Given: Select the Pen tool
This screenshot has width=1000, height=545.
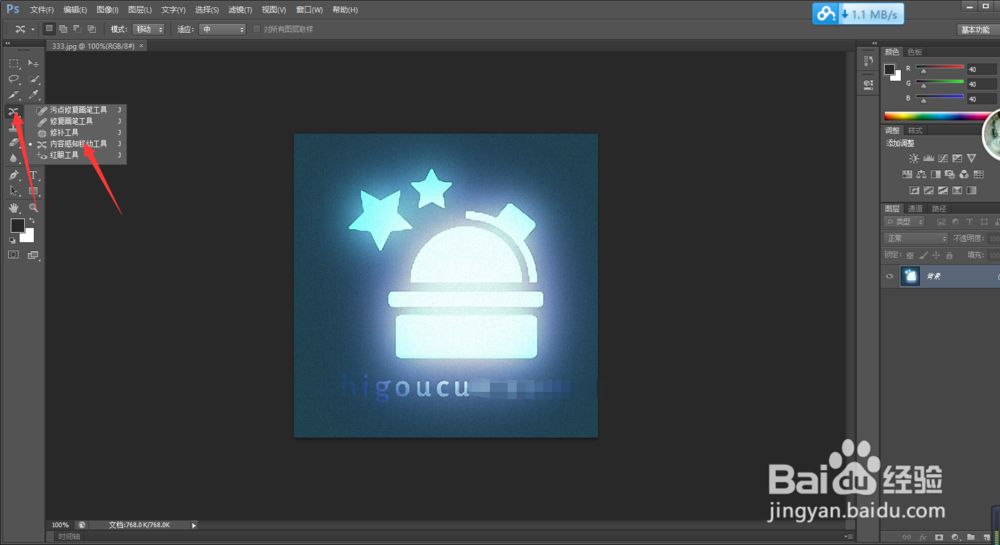Looking at the screenshot, I should pyautogui.click(x=13, y=175).
